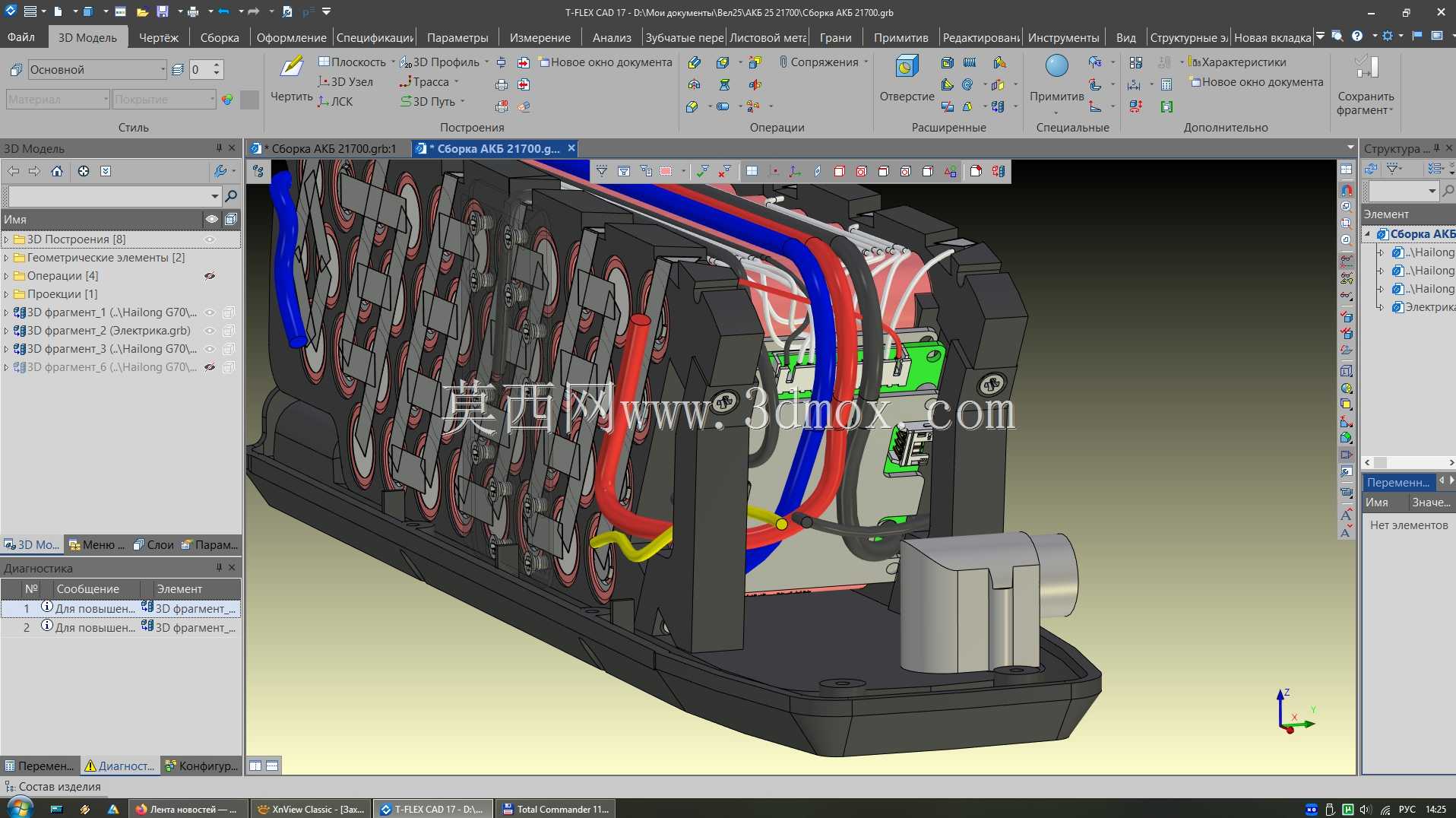
Task: Click the home icon in 3D Модель panel
Action: point(57,171)
